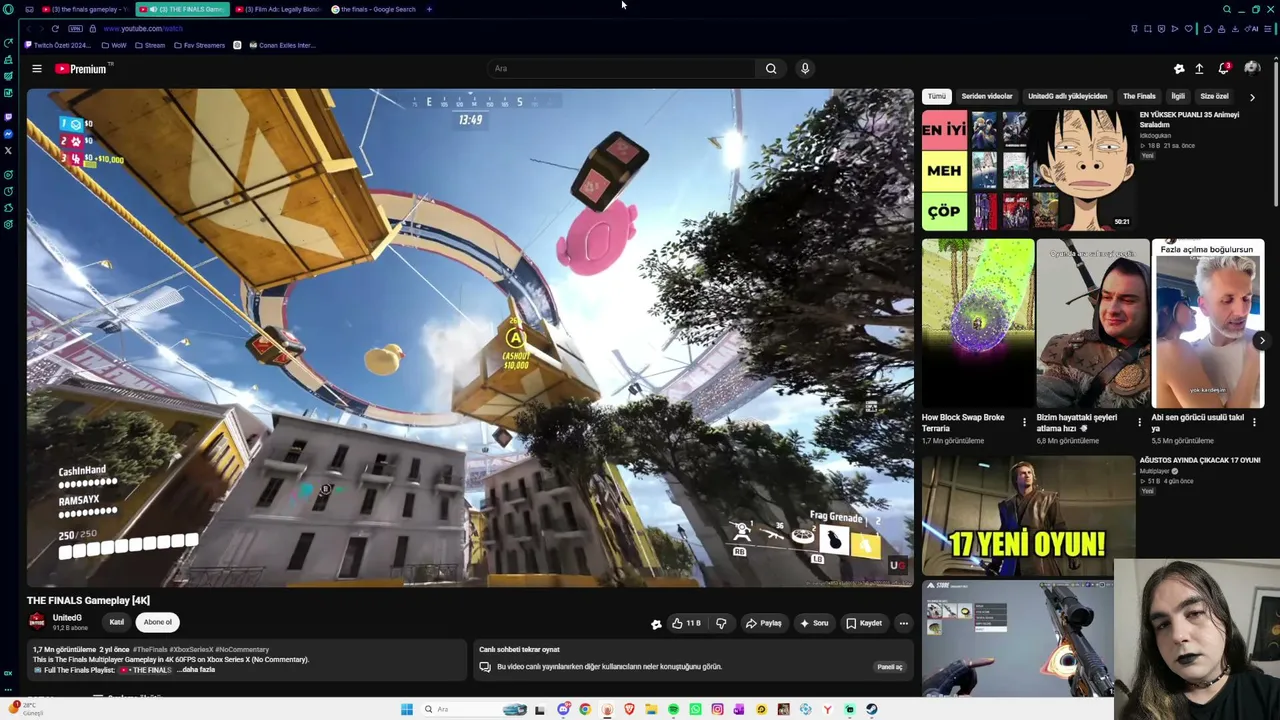
Task: Open the browser heart bookmarks icon
Action: tap(1189, 29)
